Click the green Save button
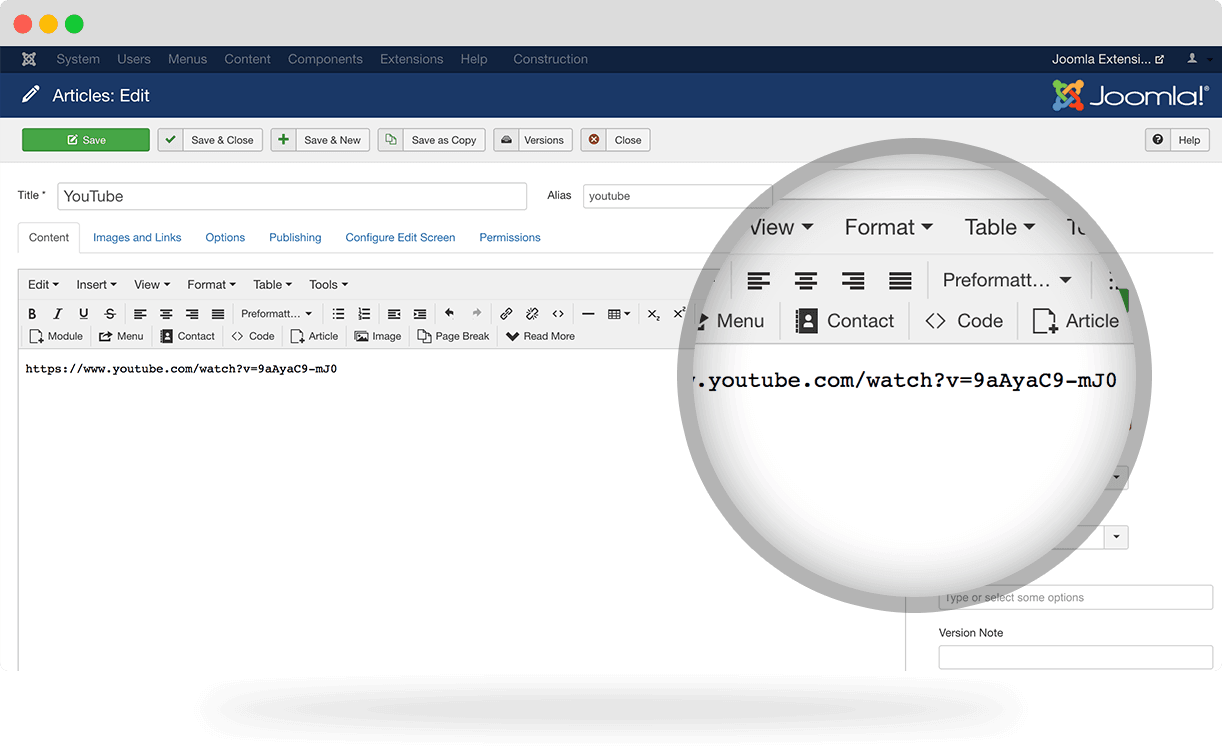Viewport: 1222px width, 748px height. tap(86, 140)
